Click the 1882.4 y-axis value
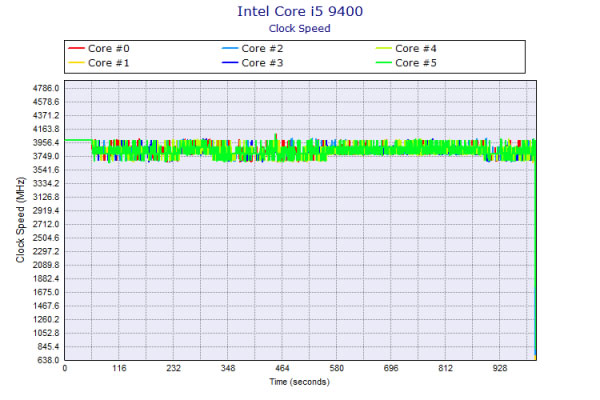 coord(46,279)
